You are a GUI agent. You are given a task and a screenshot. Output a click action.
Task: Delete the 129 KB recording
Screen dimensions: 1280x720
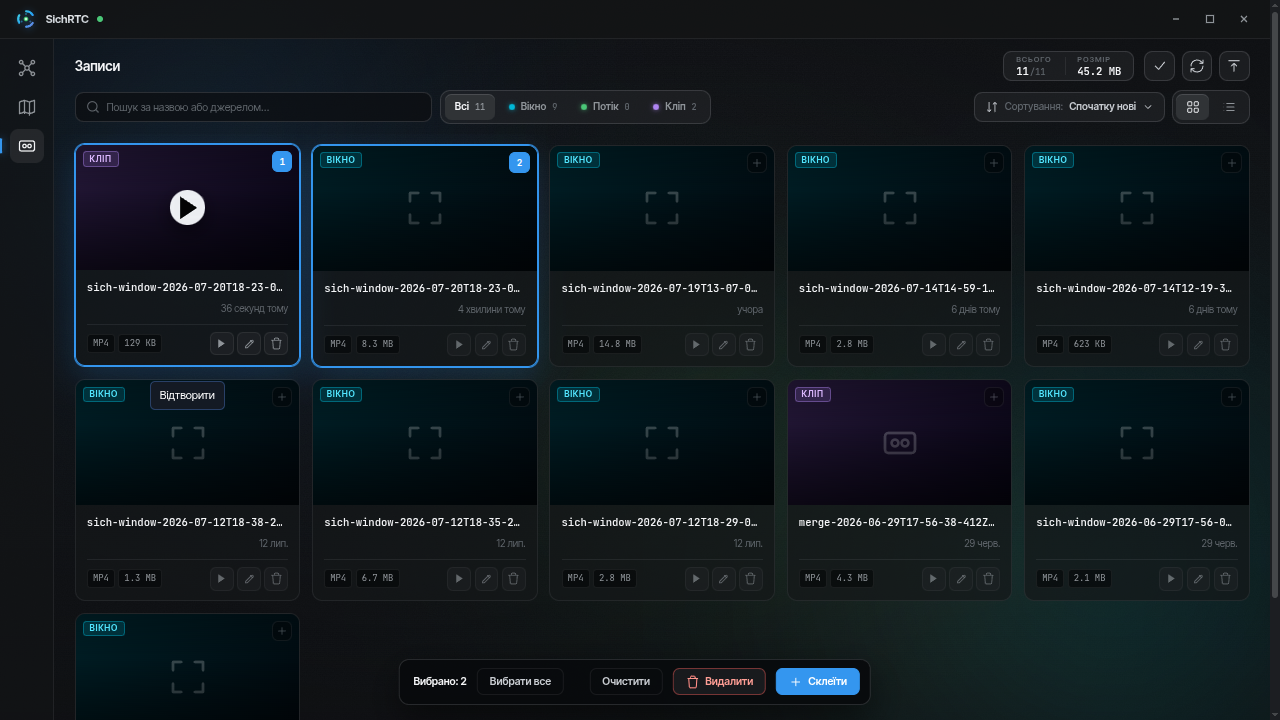tap(277, 344)
